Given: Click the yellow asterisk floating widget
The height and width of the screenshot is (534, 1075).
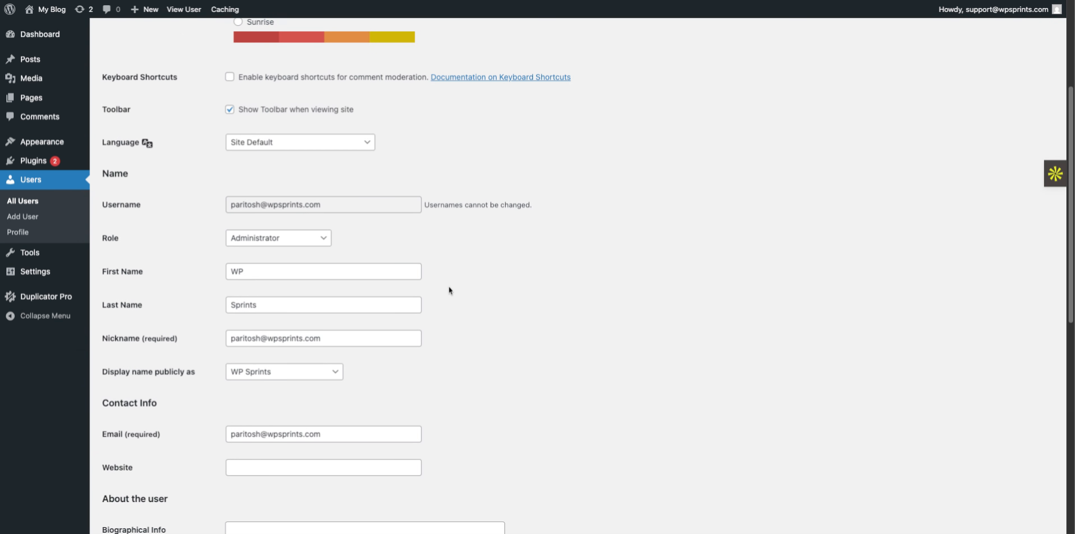Looking at the screenshot, I should click(x=1055, y=174).
